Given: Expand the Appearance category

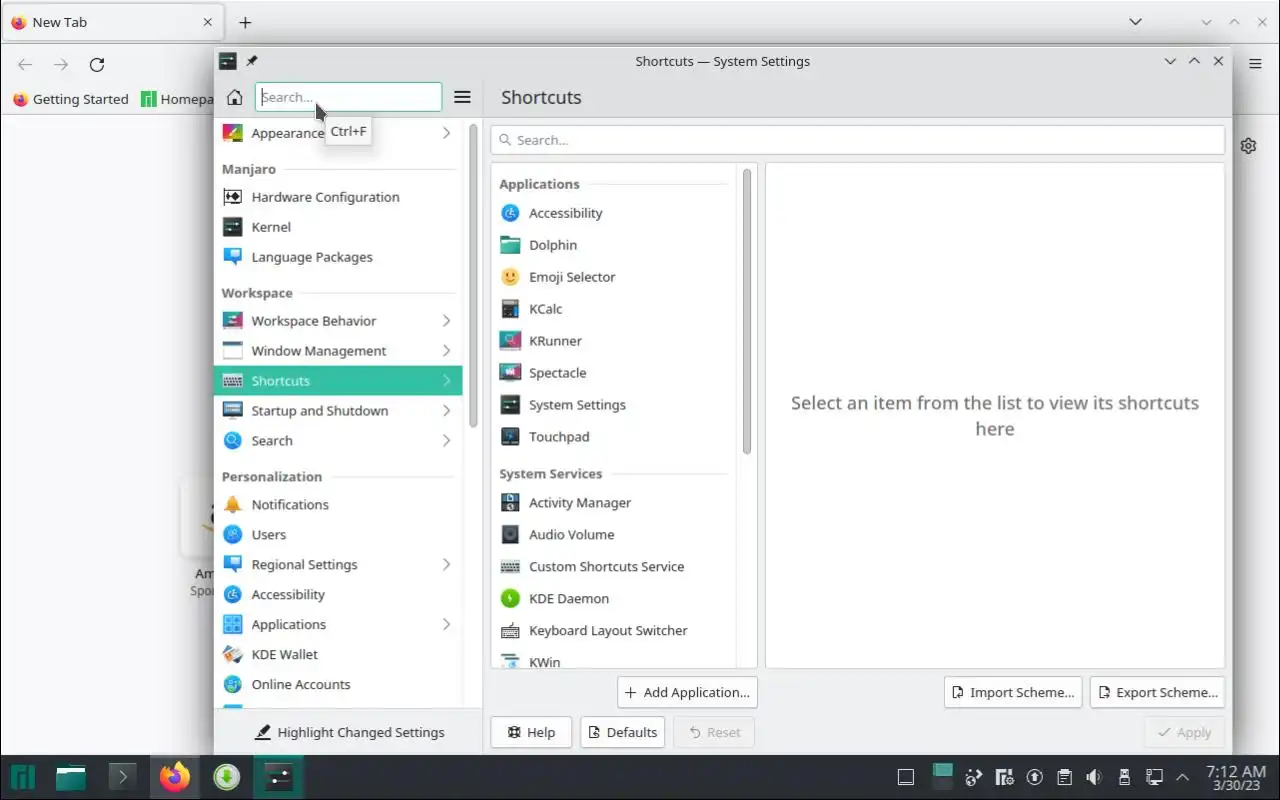Looking at the screenshot, I should [x=446, y=133].
